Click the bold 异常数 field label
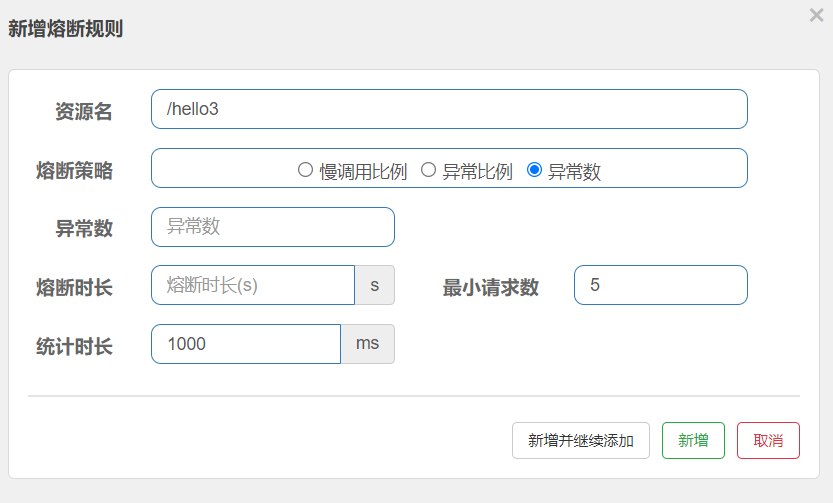Image resolution: width=833 pixels, height=503 pixels. point(84,229)
